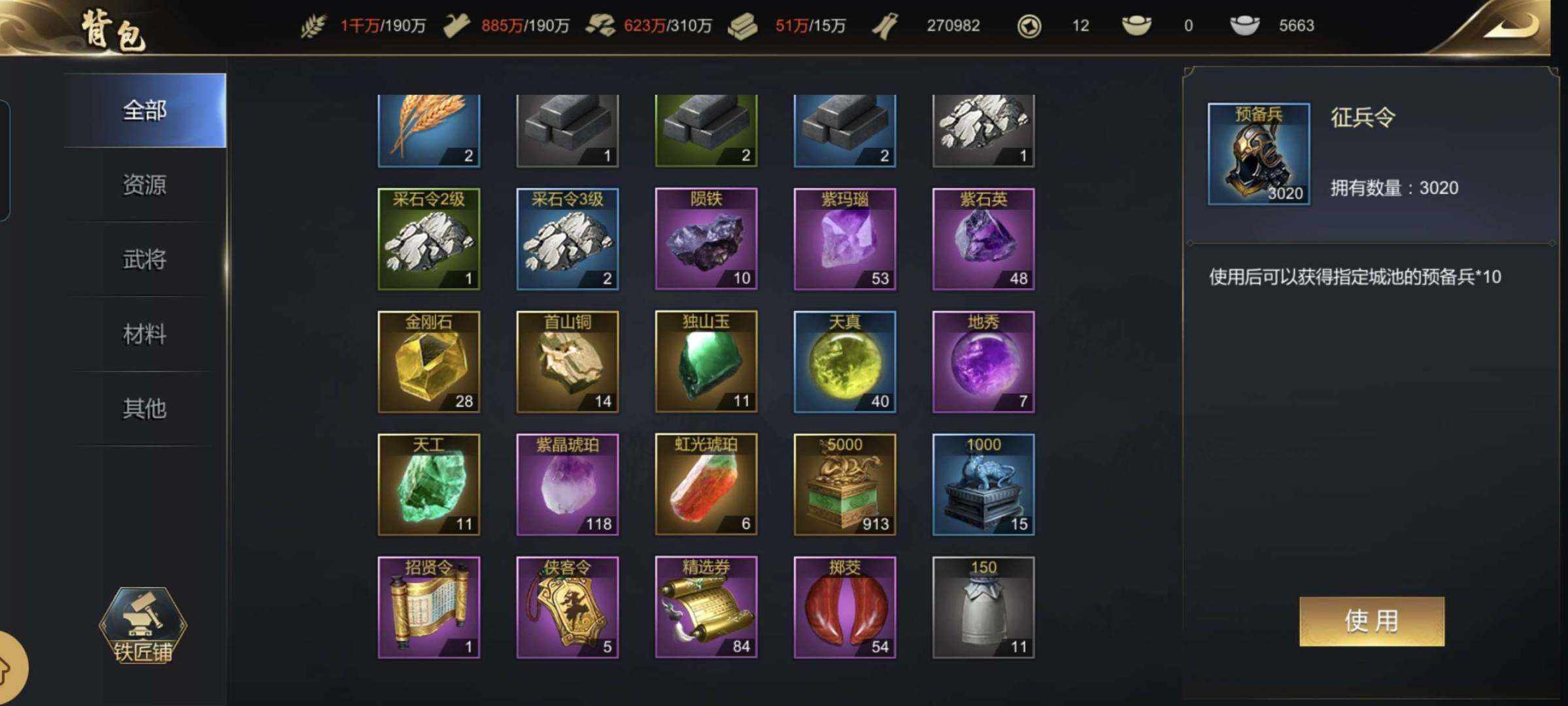Select the 虹光琥珀 amber item

pyautogui.click(x=706, y=484)
